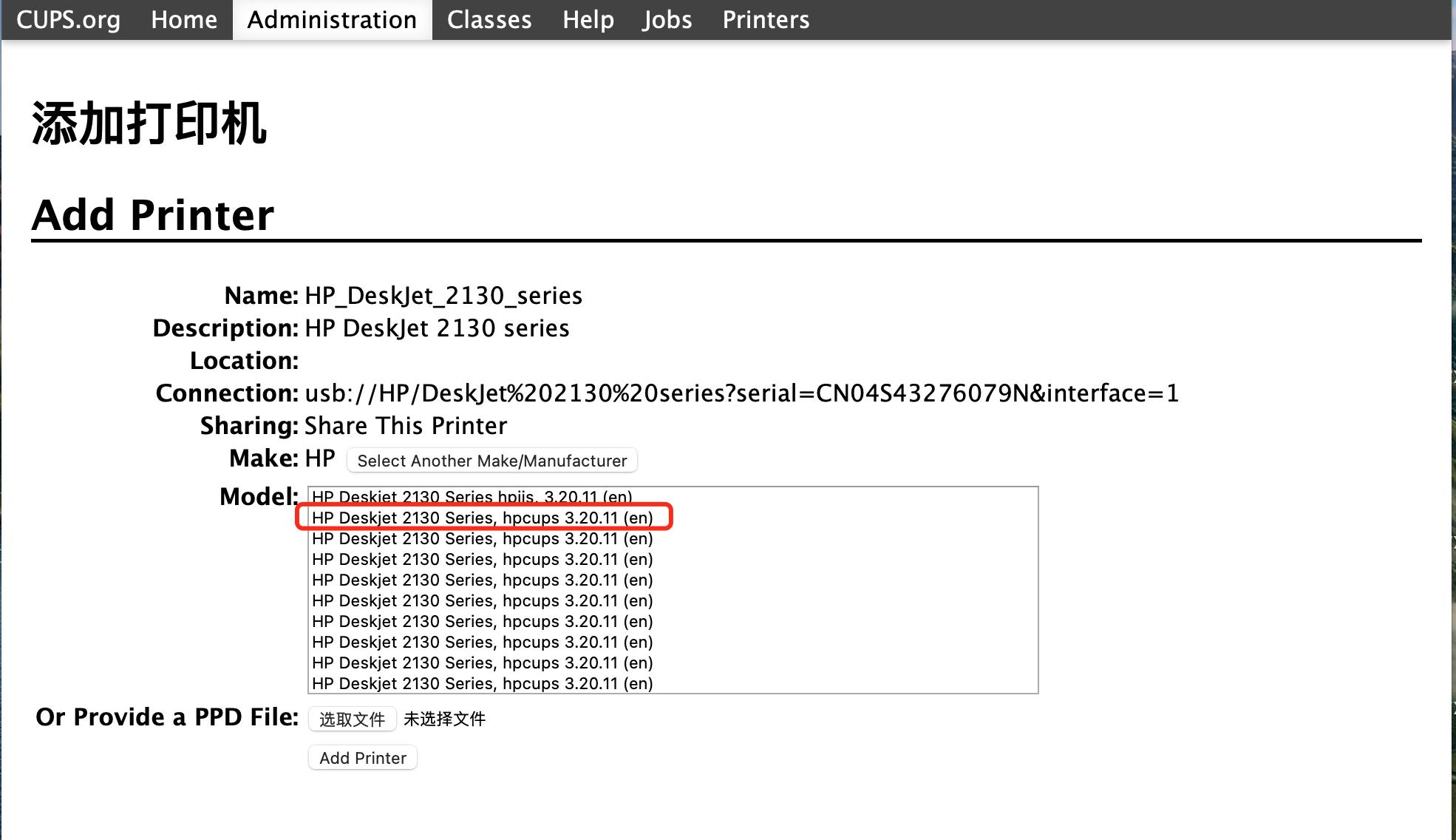Image resolution: width=1456 pixels, height=840 pixels.
Task: Click the 选取文件 file chooser button
Action: [352, 719]
